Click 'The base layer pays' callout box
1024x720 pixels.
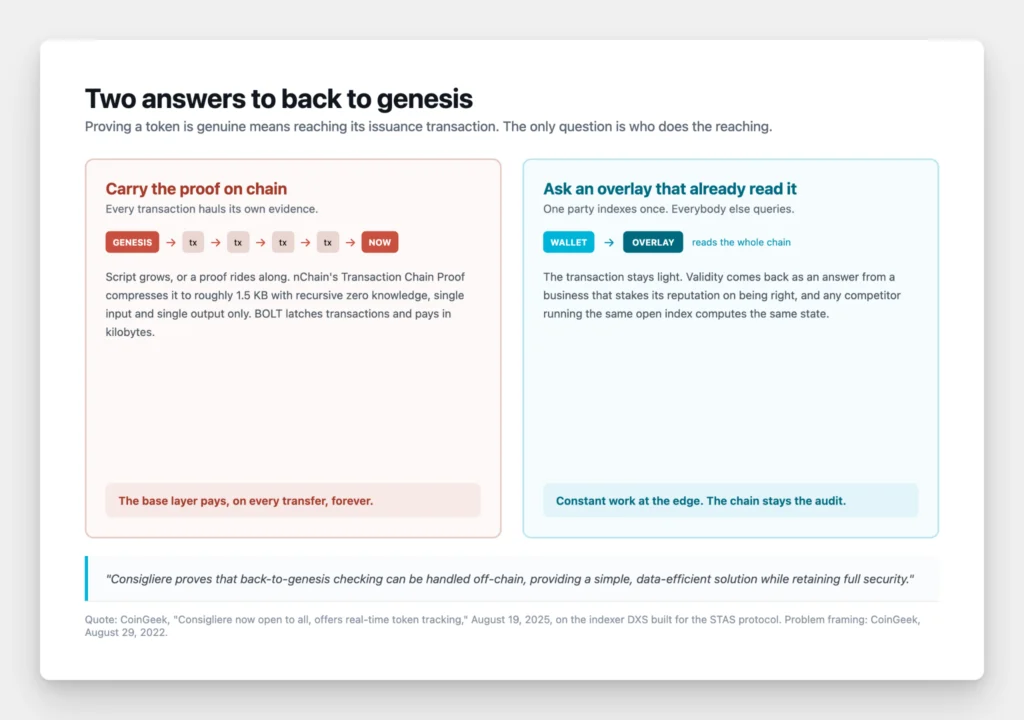click(293, 500)
